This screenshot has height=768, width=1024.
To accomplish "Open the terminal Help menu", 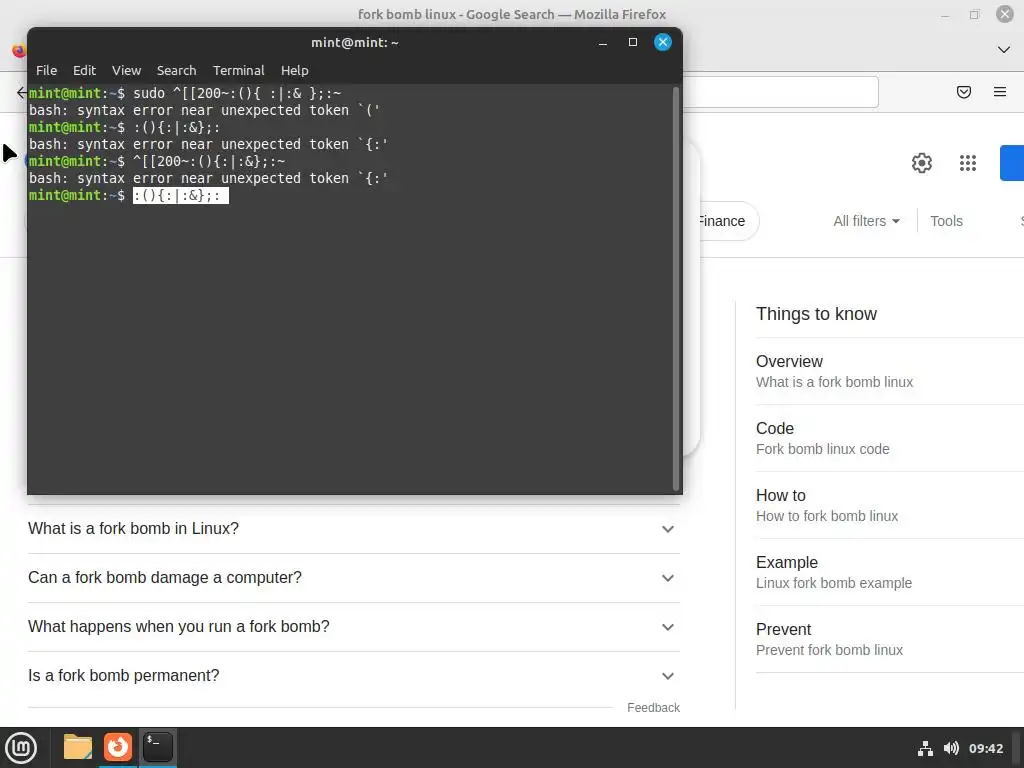I will click(x=295, y=71).
